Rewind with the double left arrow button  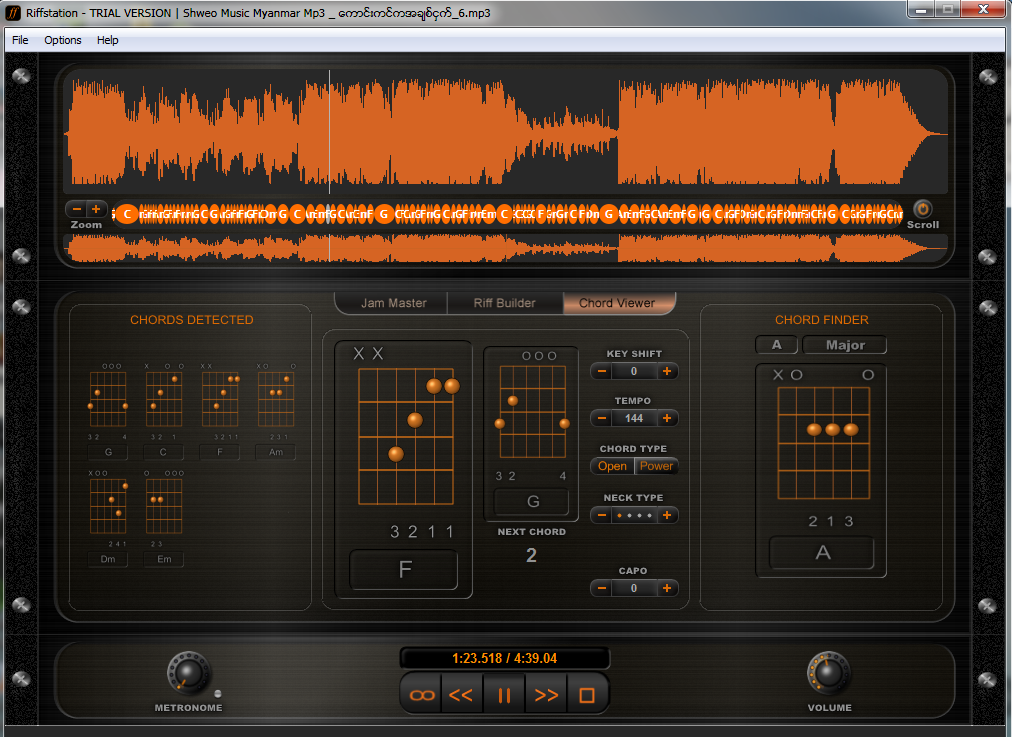pyautogui.click(x=461, y=695)
